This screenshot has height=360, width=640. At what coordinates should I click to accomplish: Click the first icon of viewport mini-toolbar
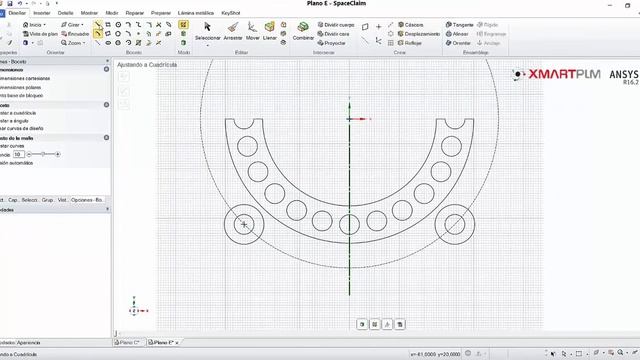362,324
